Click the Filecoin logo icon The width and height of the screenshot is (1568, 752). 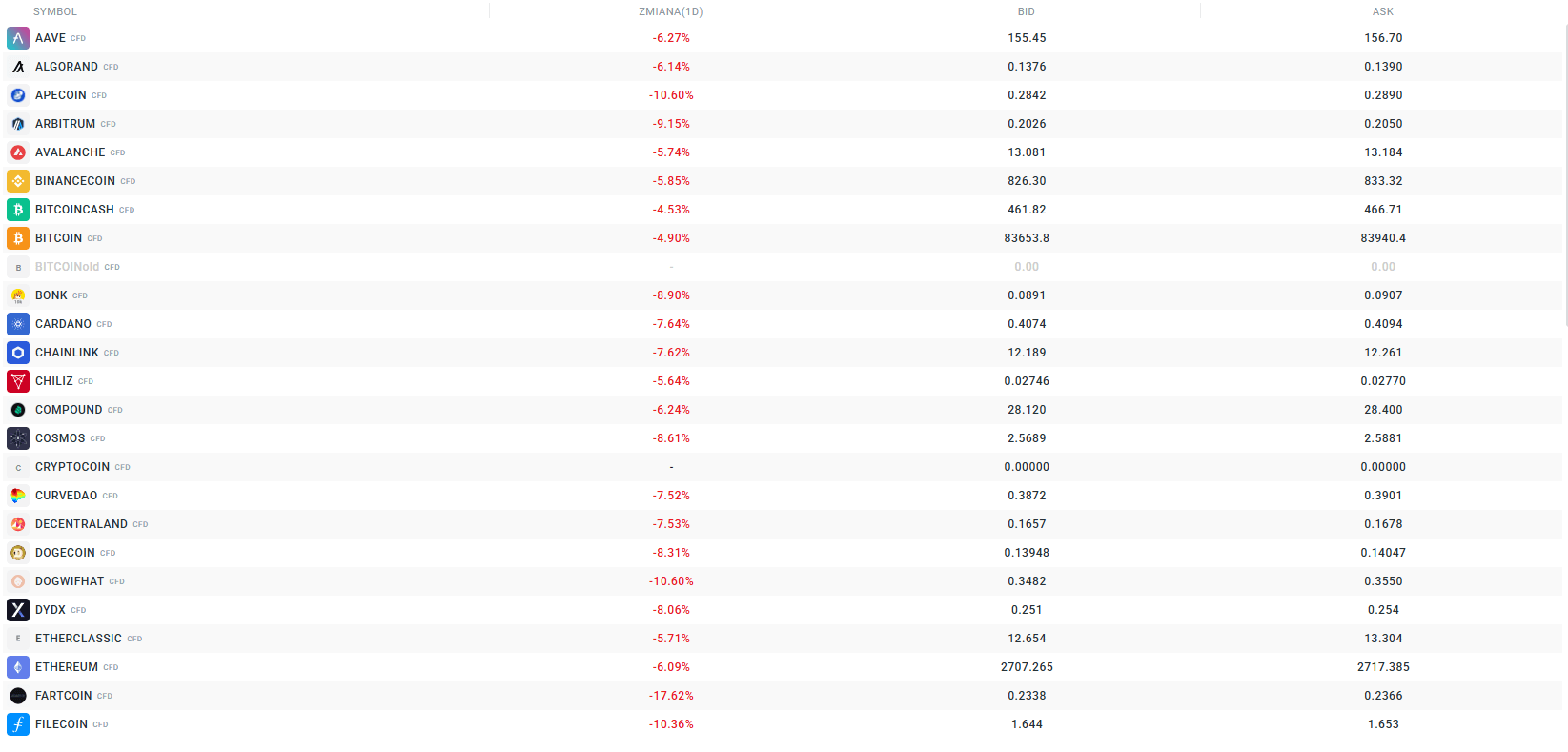click(x=18, y=724)
